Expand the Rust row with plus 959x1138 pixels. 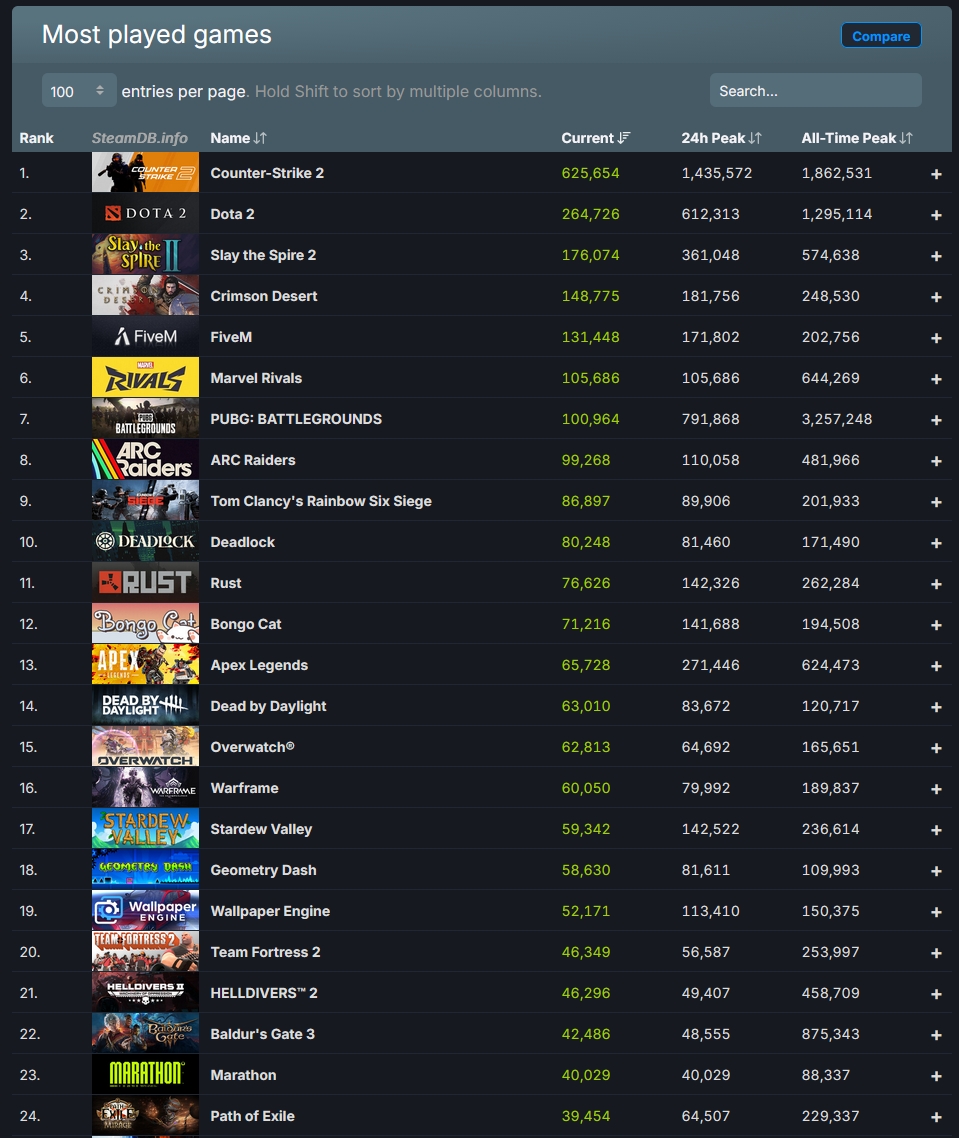[x=936, y=584]
